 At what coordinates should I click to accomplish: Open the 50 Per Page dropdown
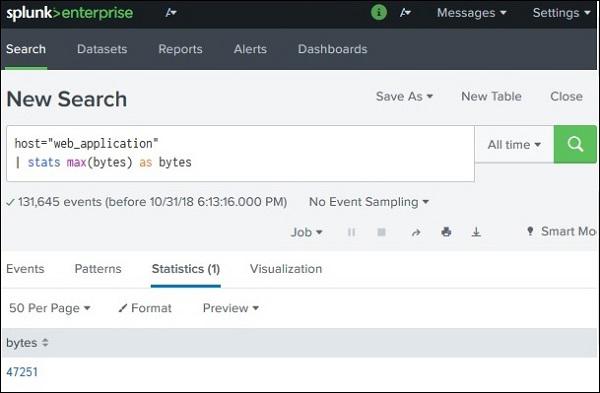coord(49,308)
